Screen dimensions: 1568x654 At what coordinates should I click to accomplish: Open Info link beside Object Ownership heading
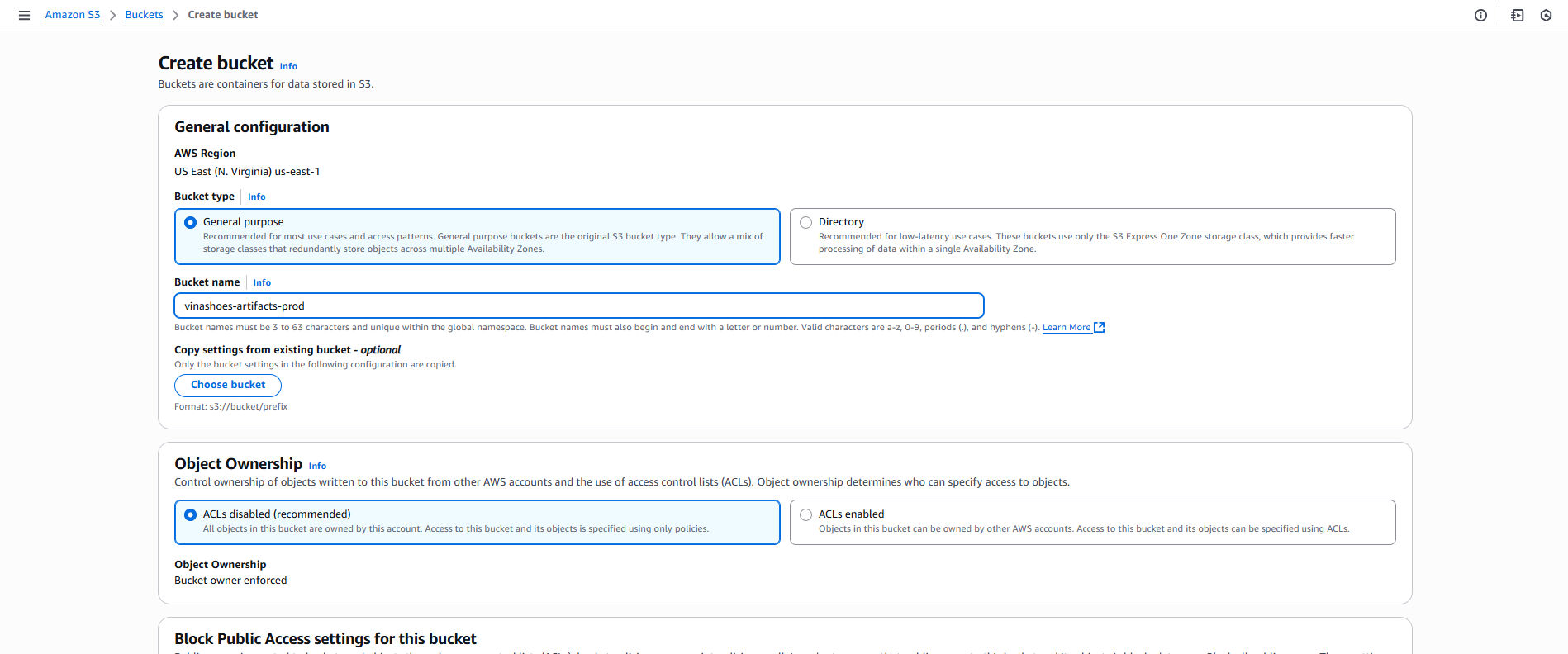(x=317, y=466)
